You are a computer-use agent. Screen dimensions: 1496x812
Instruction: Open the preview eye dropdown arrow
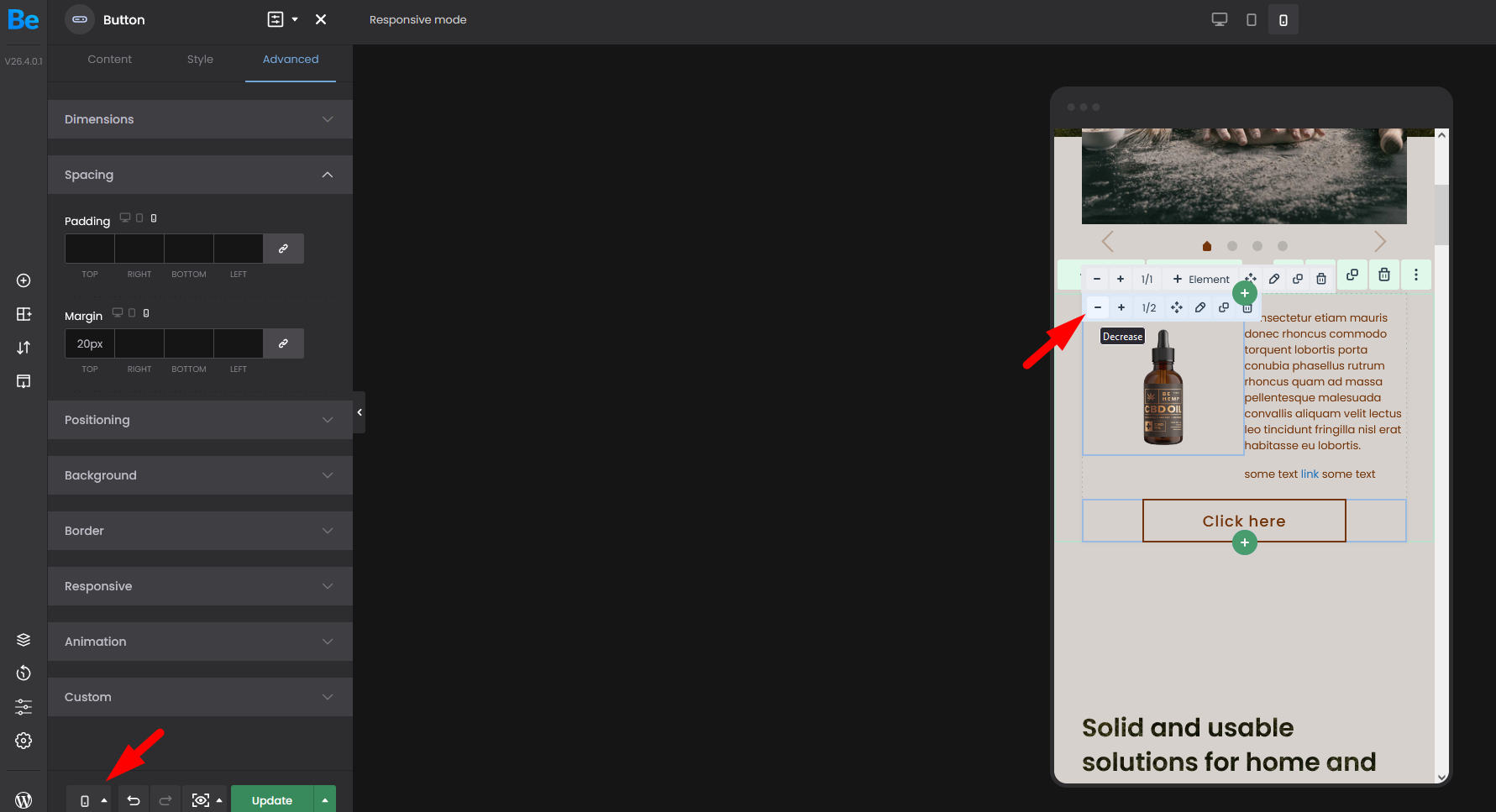coord(218,799)
